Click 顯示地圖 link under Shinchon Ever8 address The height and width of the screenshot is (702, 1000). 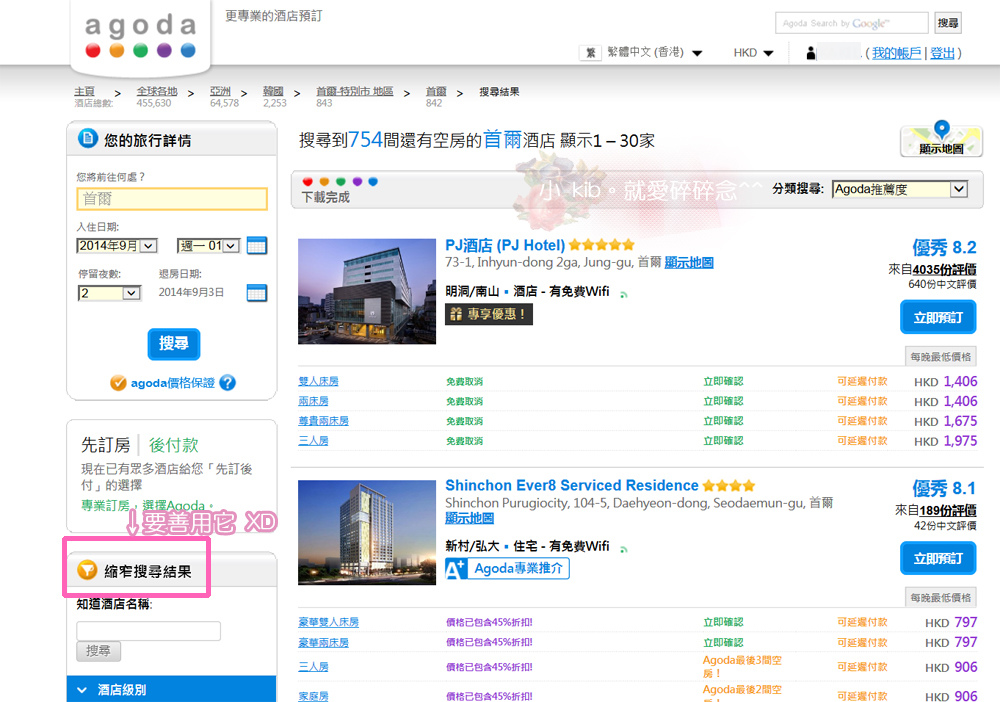(x=469, y=518)
